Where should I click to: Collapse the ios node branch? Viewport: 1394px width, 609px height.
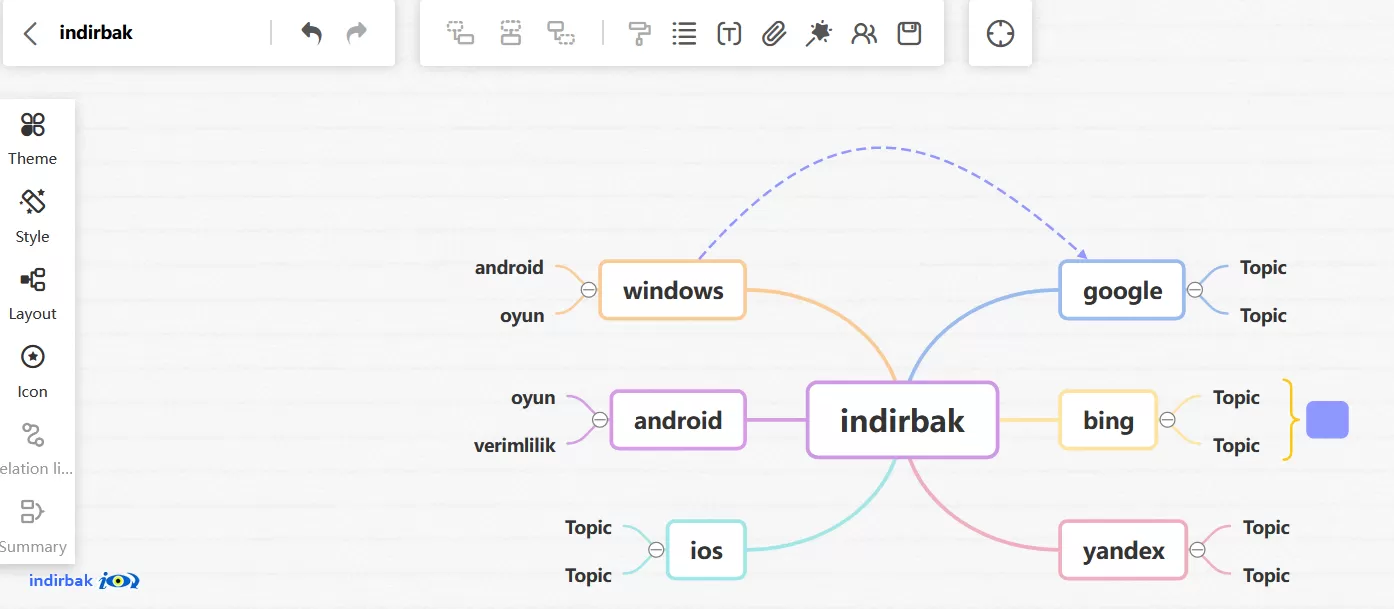point(656,550)
